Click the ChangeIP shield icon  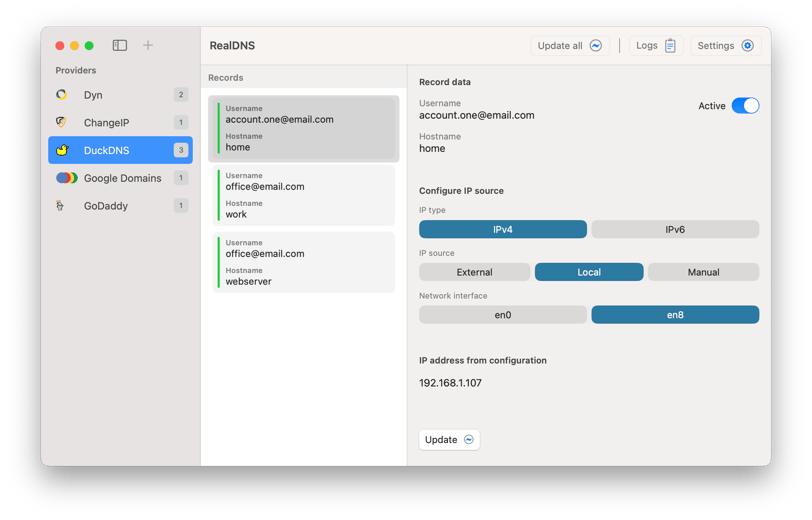[61, 122]
